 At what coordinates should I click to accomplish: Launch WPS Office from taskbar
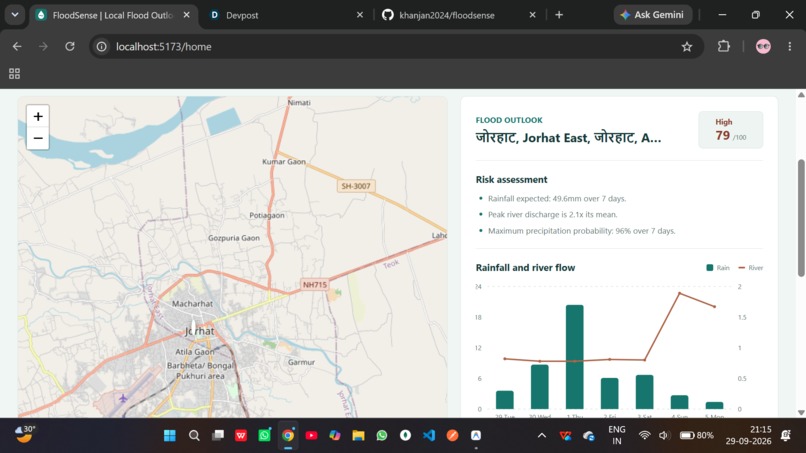click(x=241, y=436)
